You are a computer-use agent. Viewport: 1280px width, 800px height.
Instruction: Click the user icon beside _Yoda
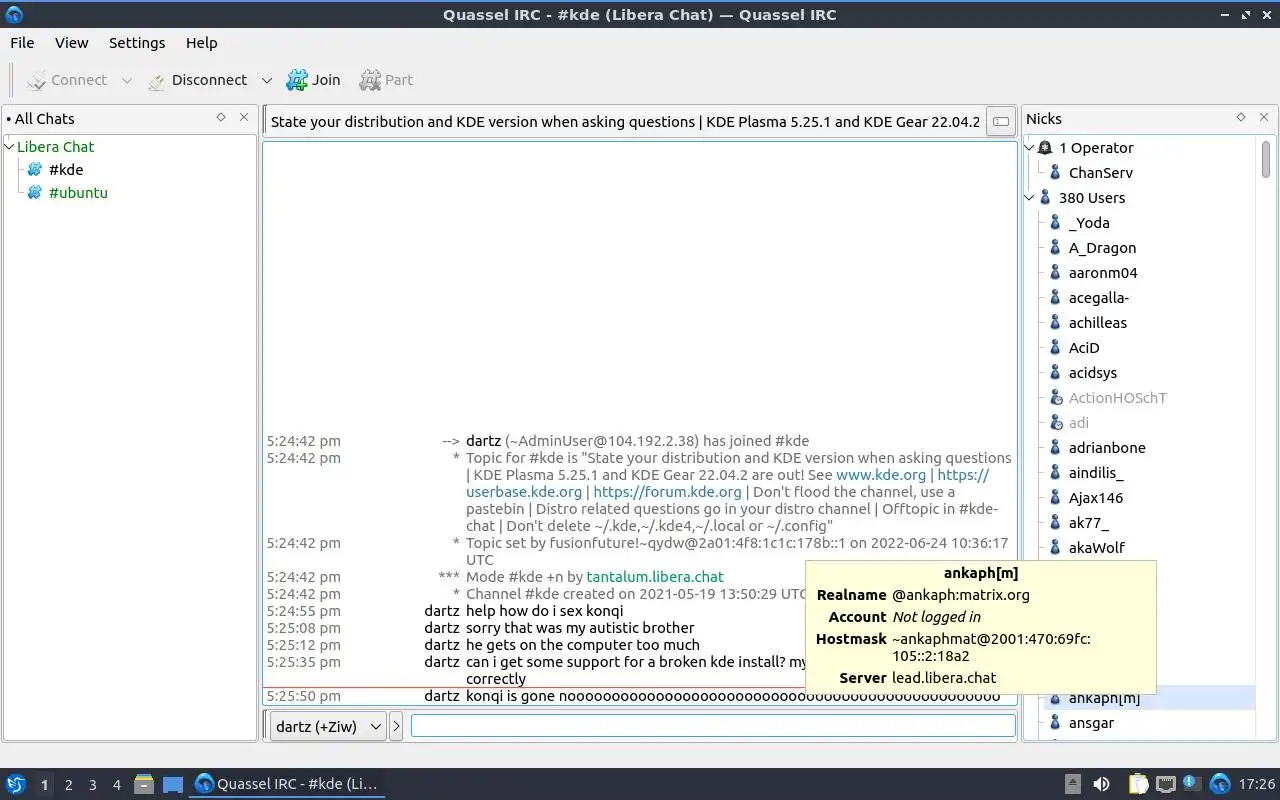click(x=1055, y=223)
